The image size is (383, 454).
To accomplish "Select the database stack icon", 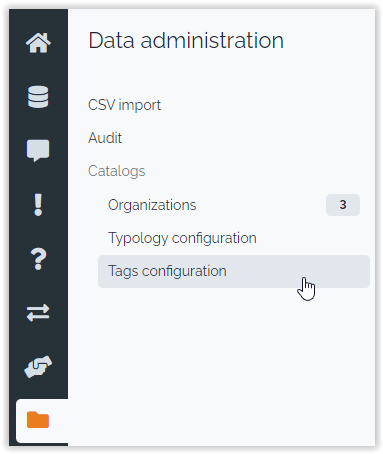I will click(38, 97).
